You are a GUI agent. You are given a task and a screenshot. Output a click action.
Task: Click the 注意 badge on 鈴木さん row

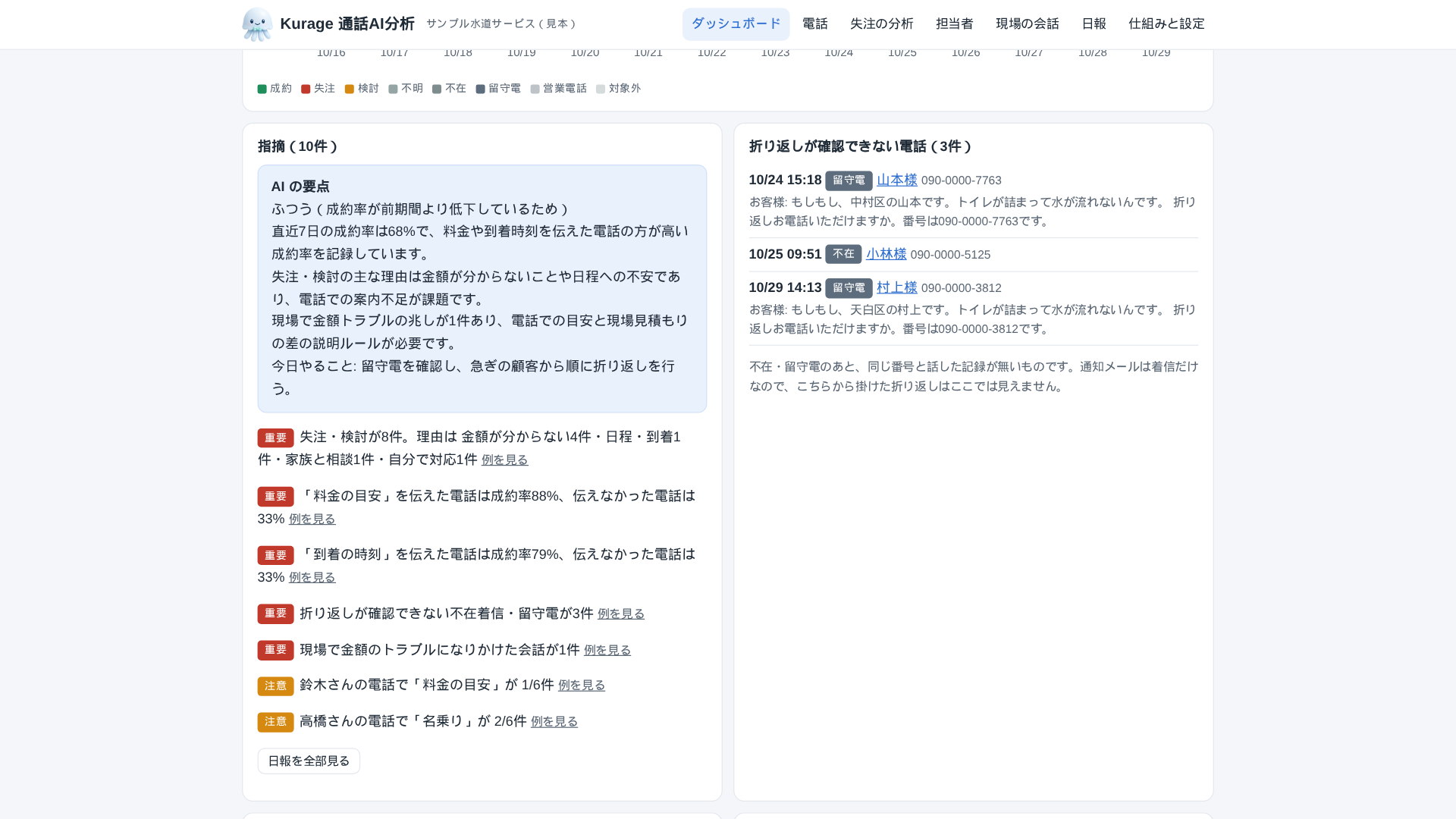coord(275,686)
